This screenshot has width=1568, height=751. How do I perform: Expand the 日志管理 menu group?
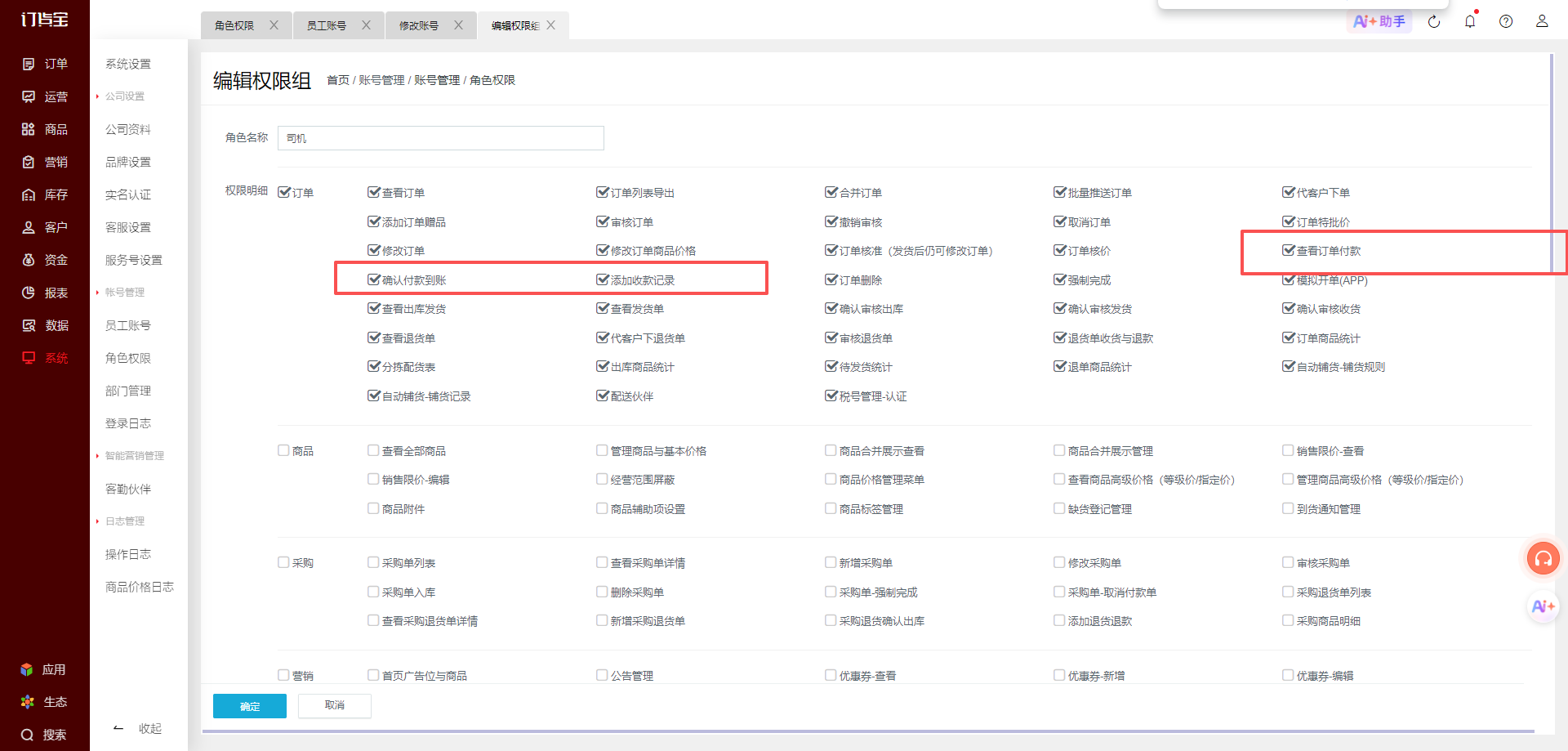(124, 521)
